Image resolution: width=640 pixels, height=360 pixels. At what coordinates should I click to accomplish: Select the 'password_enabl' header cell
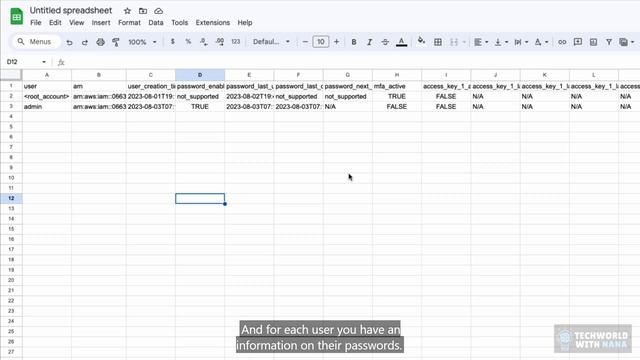pyautogui.click(x=200, y=86)
